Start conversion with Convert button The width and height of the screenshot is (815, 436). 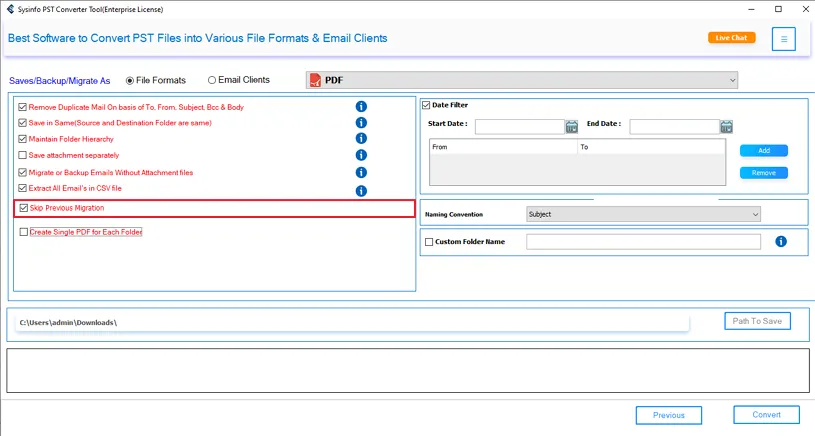766,415
